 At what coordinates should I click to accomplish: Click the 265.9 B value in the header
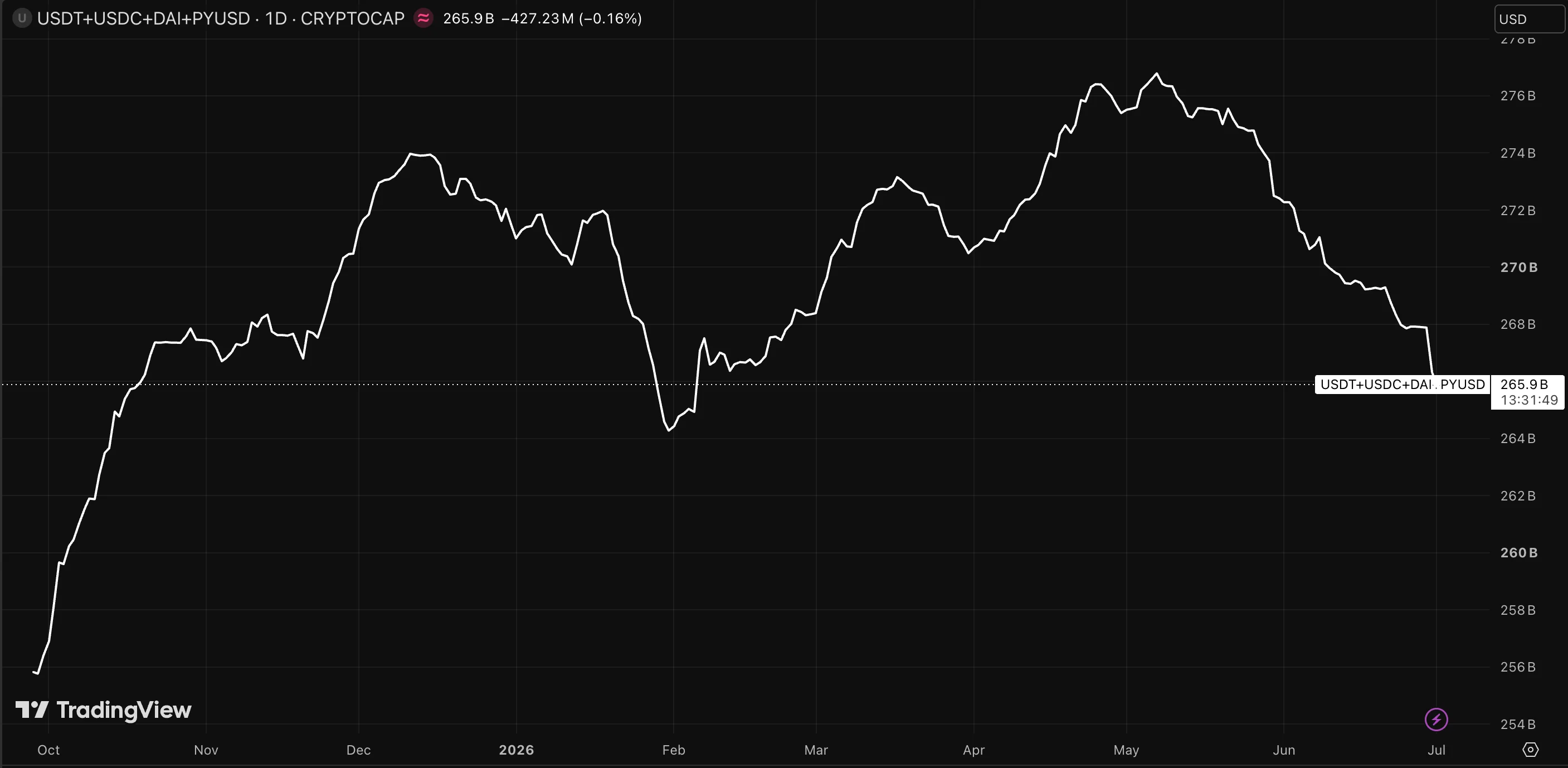468,18
